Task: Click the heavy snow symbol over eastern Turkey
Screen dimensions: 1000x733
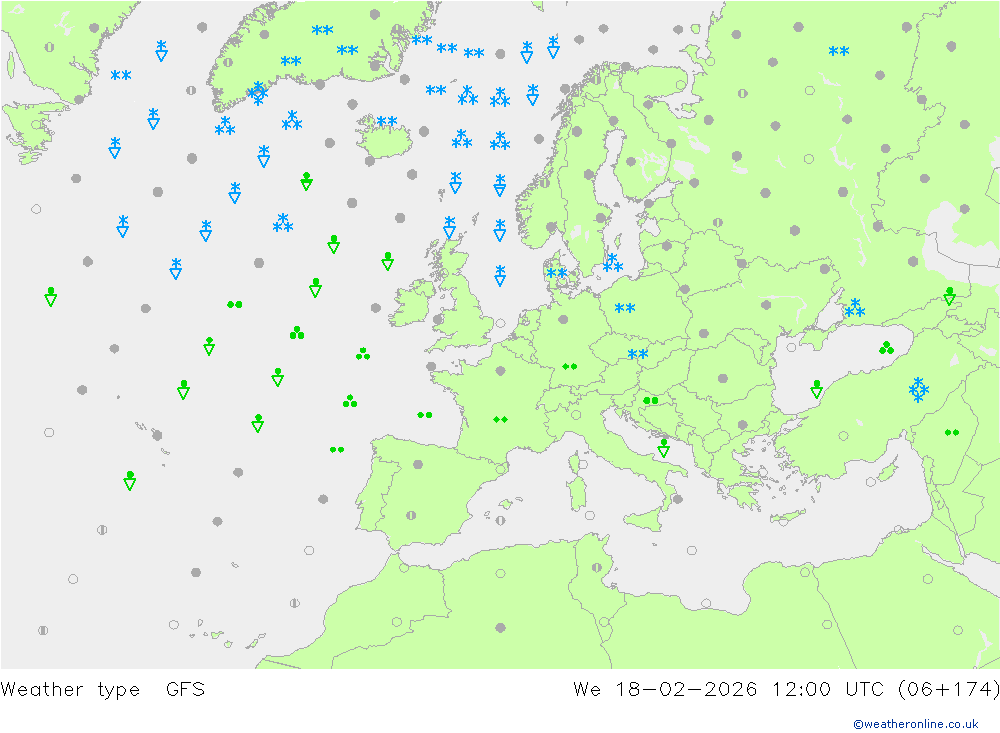Action: (918, 389)
